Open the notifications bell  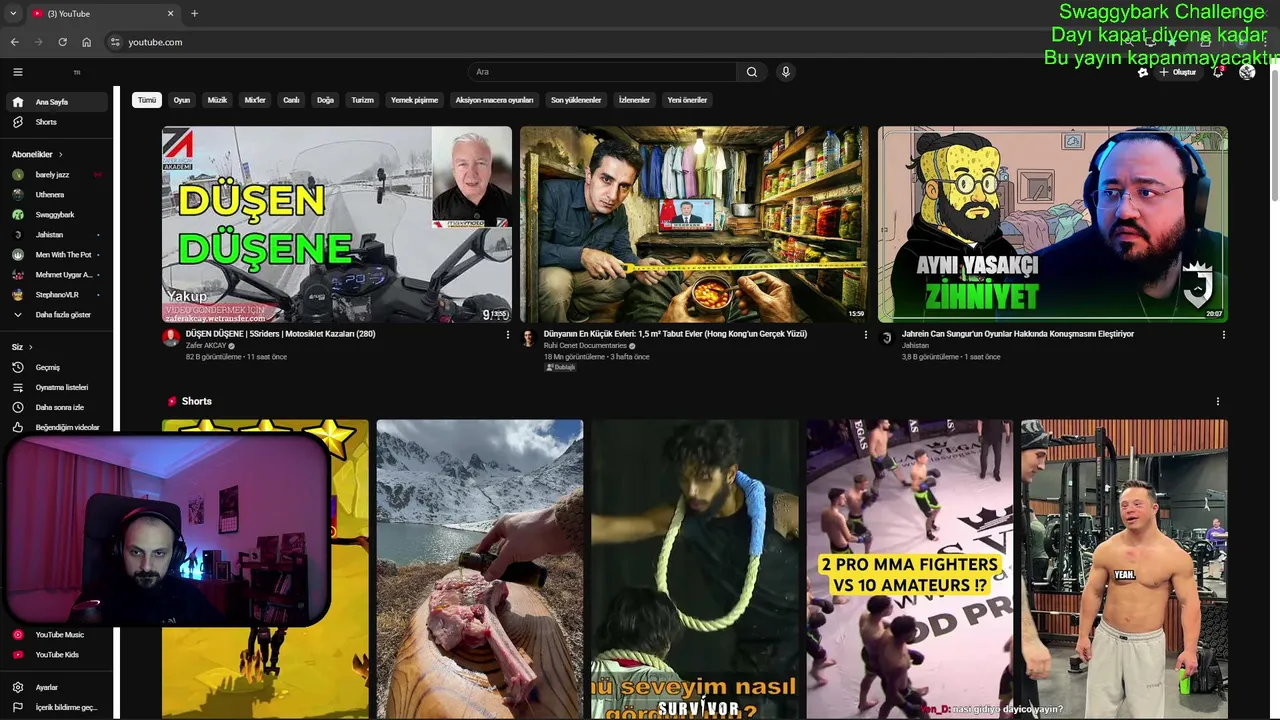point(1218,72)
